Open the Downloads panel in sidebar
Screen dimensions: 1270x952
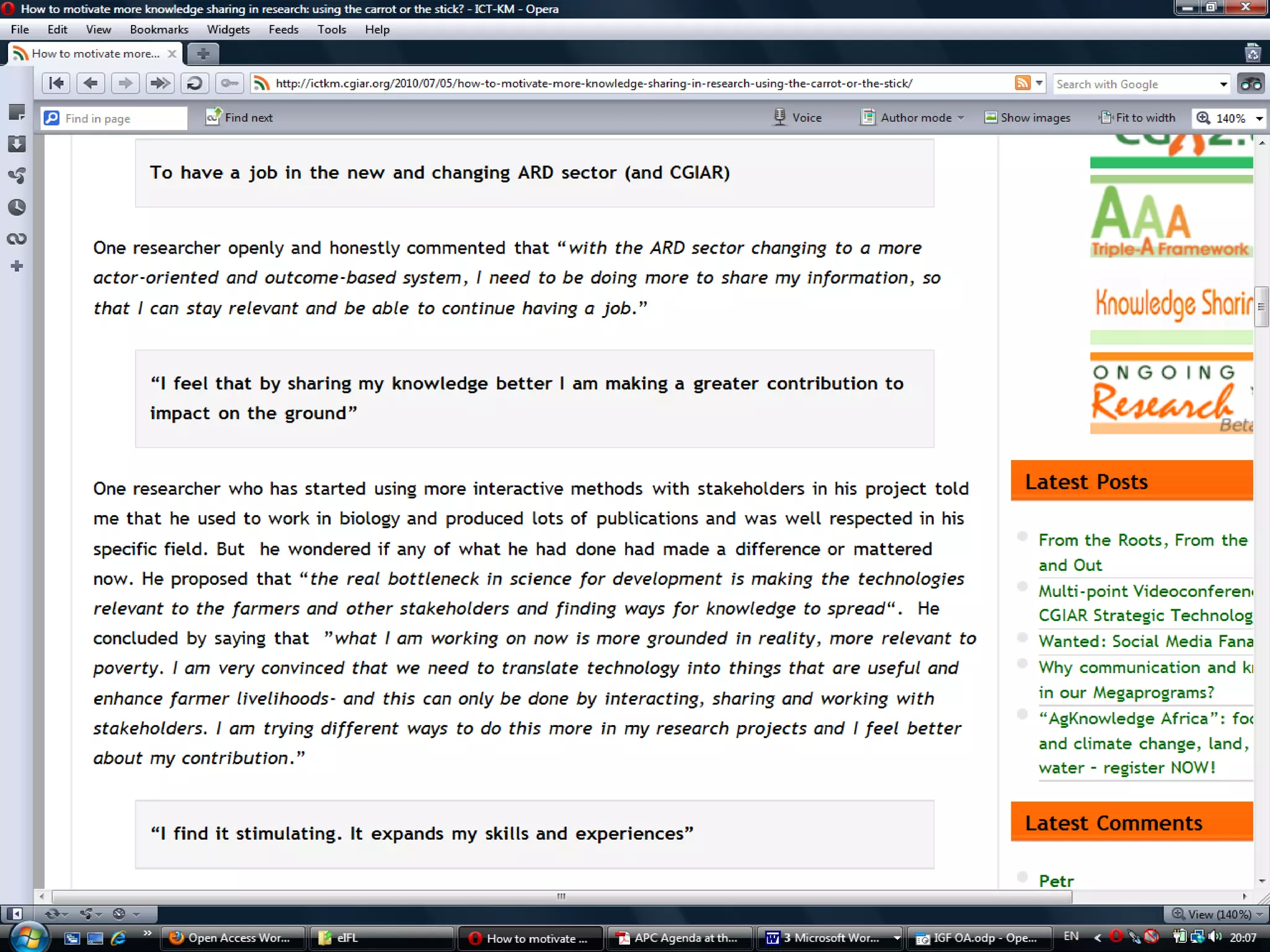[x=17, y=144]
